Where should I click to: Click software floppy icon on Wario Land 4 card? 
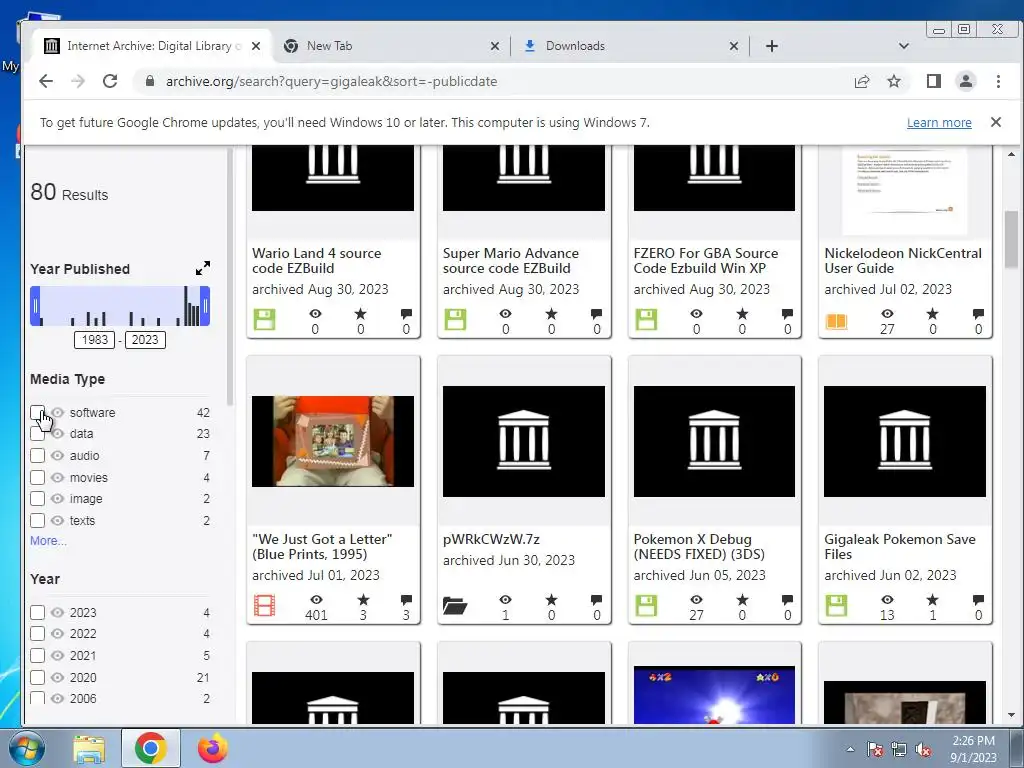[x=264, y=320]
